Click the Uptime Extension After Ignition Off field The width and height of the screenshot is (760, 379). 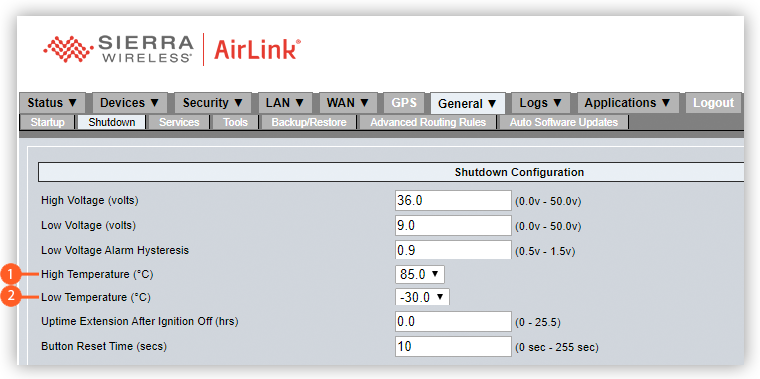(453, 321)
